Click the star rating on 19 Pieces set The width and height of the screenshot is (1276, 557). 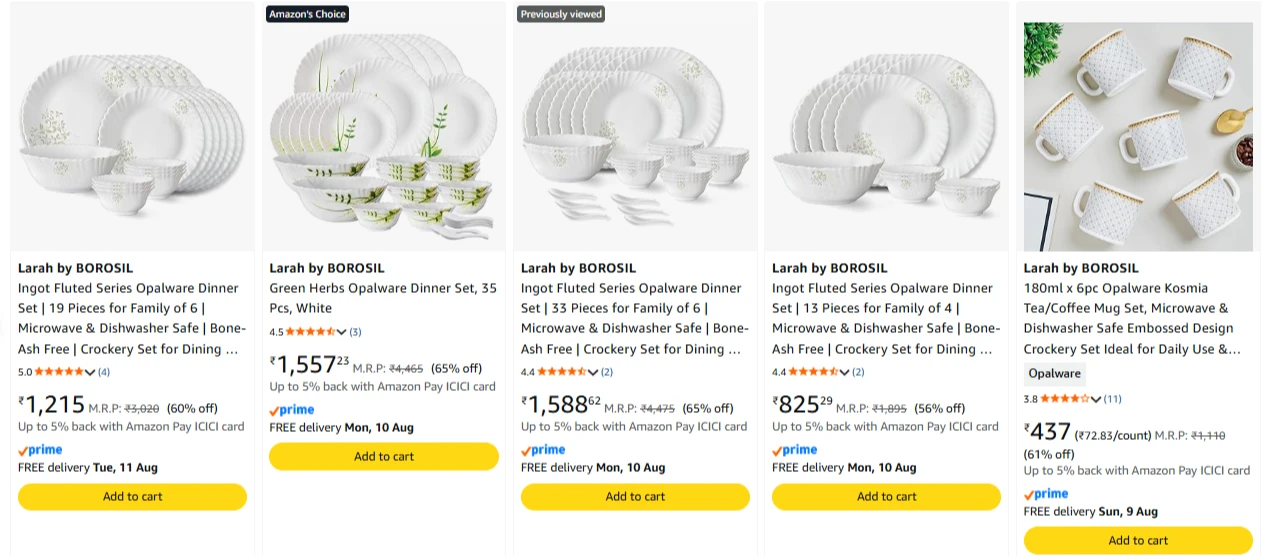[60, 372]
